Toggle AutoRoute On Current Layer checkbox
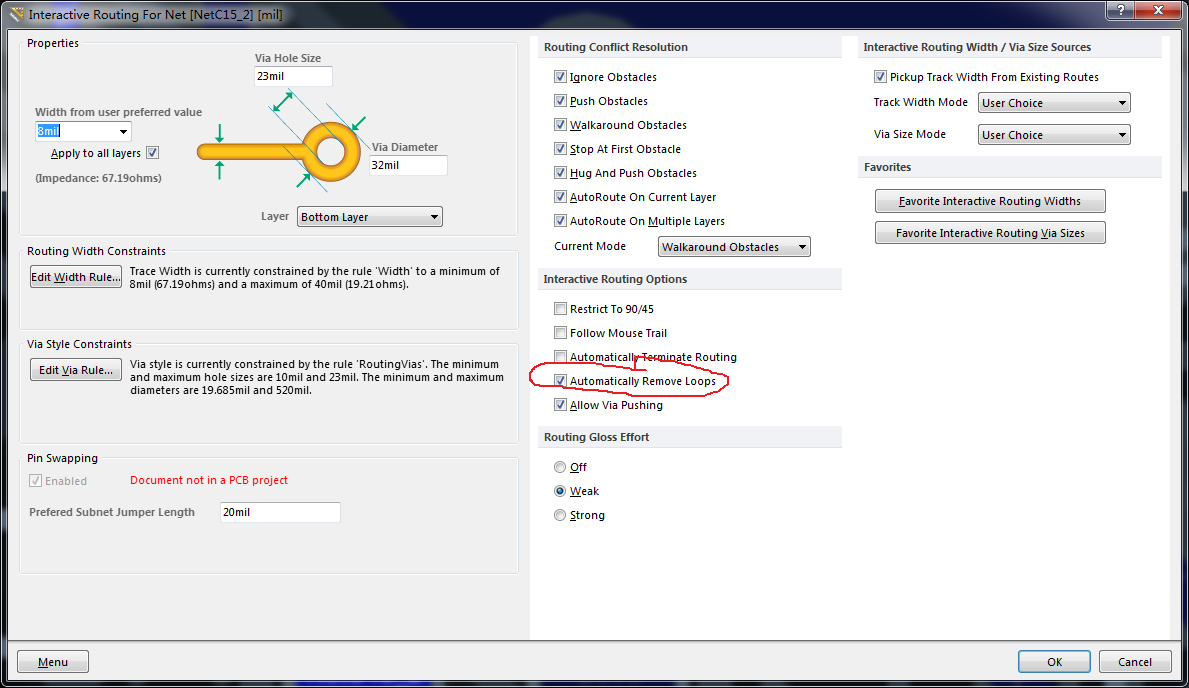1189x688 pixels. (560, 196)
